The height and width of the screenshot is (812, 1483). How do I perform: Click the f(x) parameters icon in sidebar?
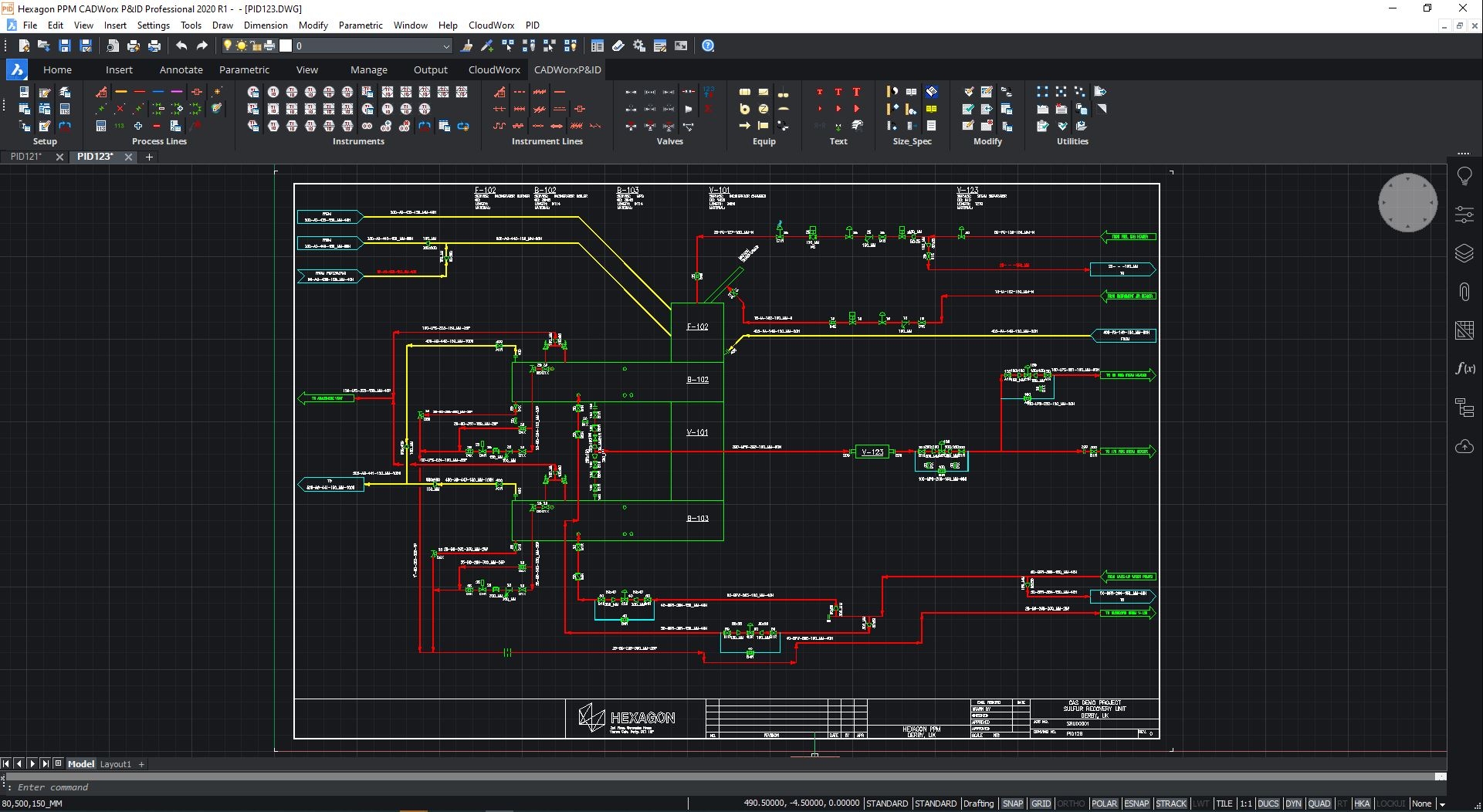pyautogui.click(x=1464, y=368)
